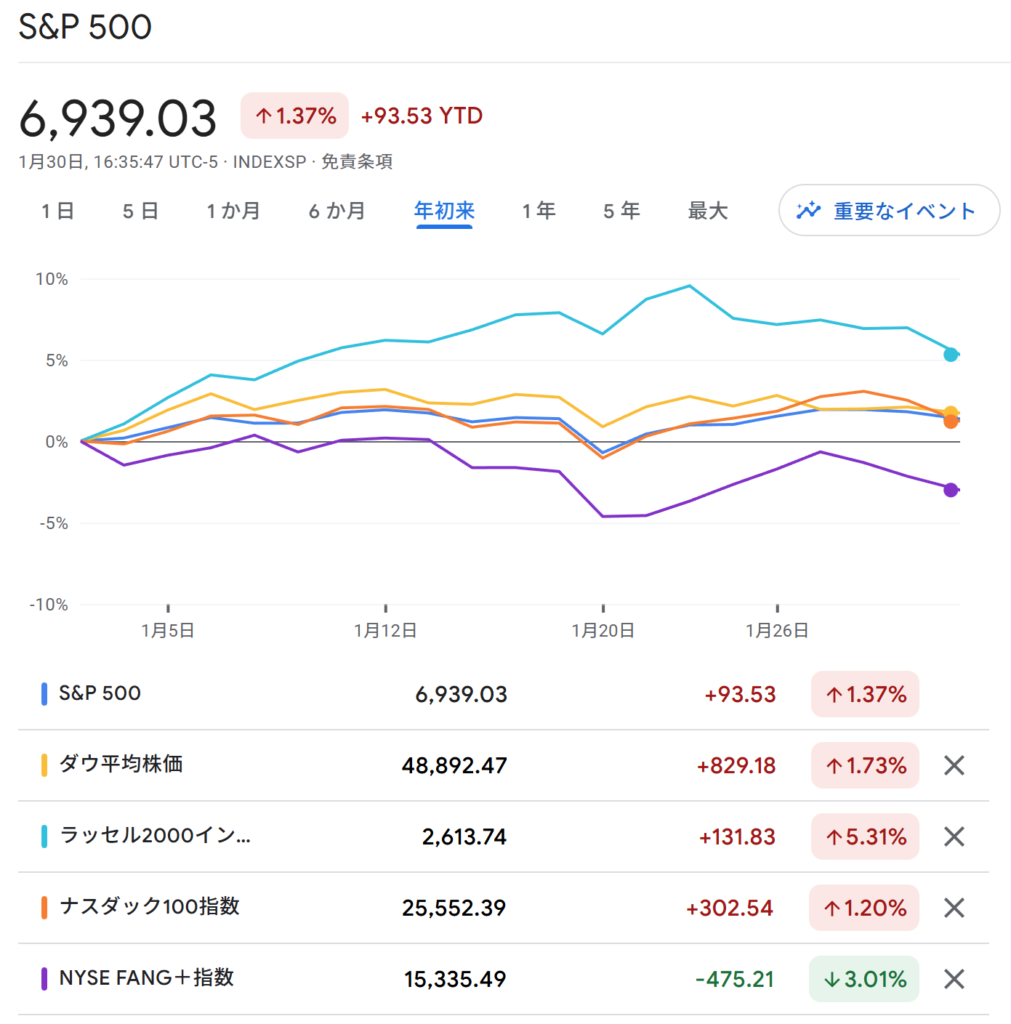Click X icon beside ナスダック100指数
The height and width of the screenshot is (1024, 1011).
point(954,908)
